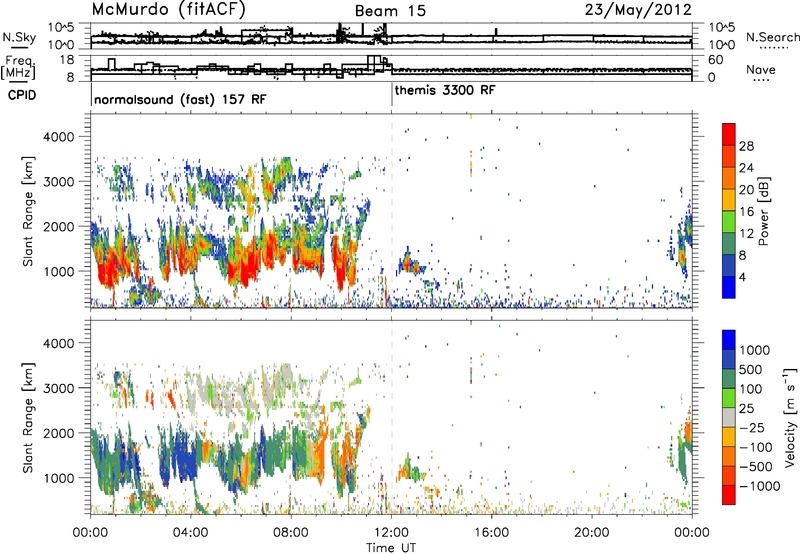Image resolution: width=800 pixels, height=554 pixels.
Task: Click the 'CPID' row label
Action: pos(22,95)
